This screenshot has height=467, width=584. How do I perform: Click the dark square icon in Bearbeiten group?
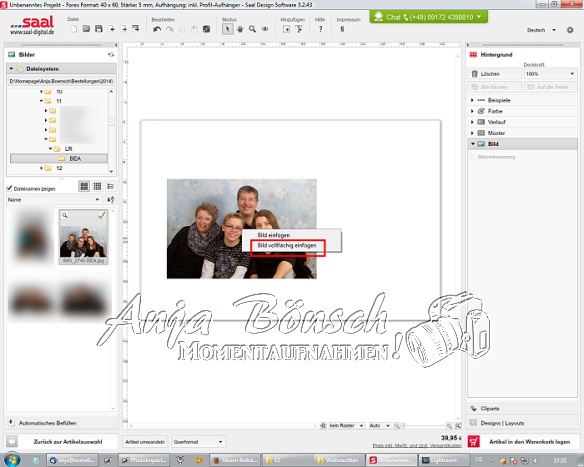pos(206,29)
